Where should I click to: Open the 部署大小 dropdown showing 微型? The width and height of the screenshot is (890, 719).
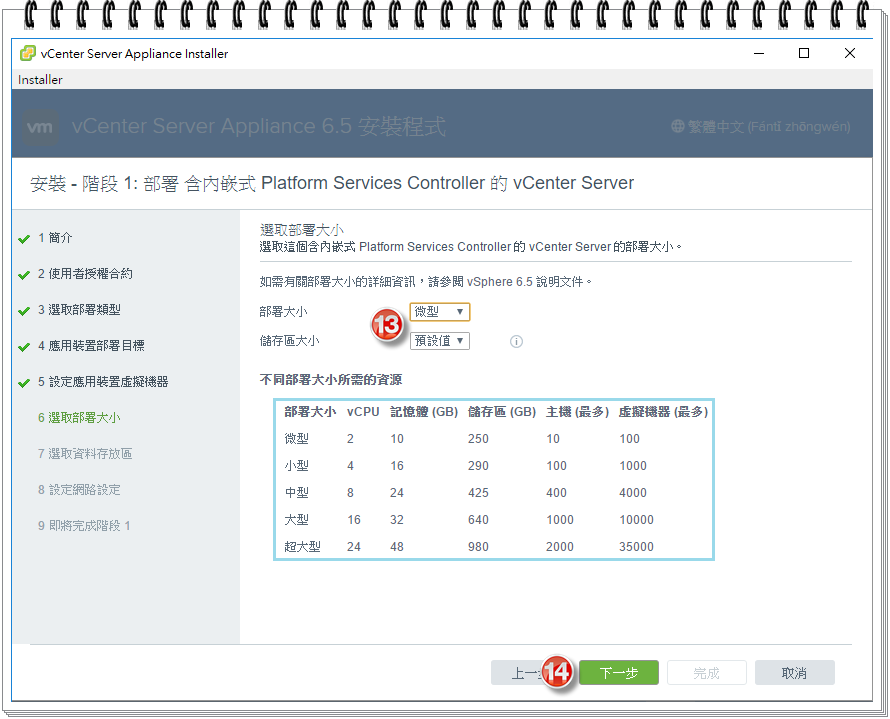coord(440,312)
